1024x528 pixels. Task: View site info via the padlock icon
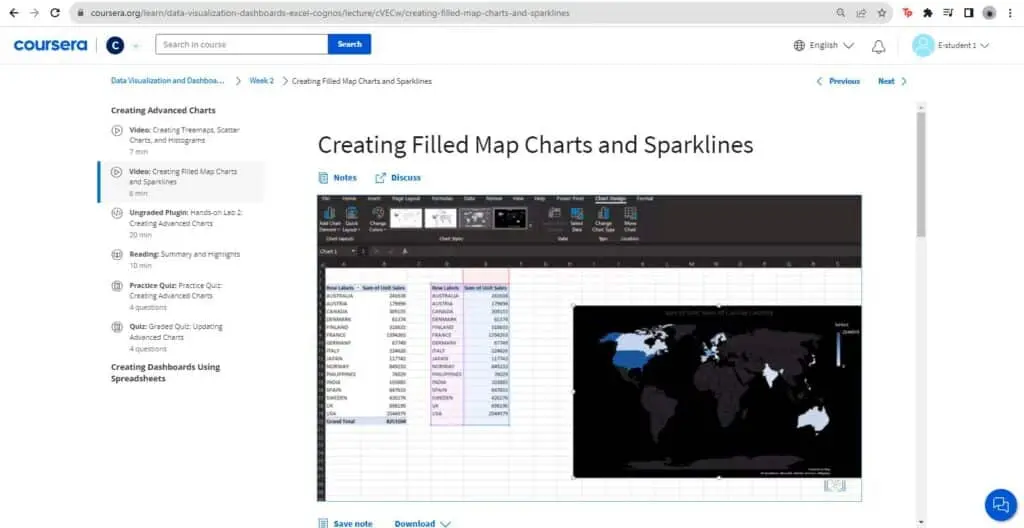[80, 12]
